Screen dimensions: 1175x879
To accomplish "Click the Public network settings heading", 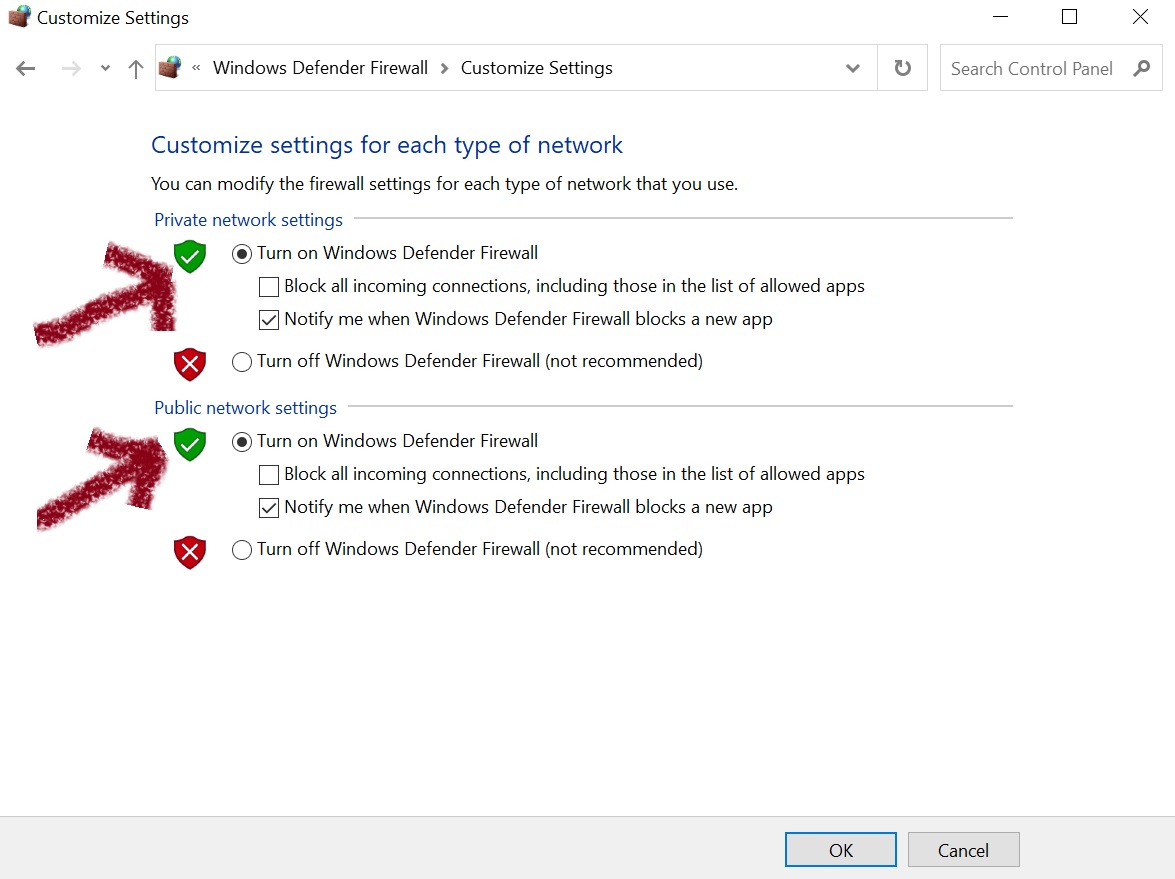I will pos(245,408).
